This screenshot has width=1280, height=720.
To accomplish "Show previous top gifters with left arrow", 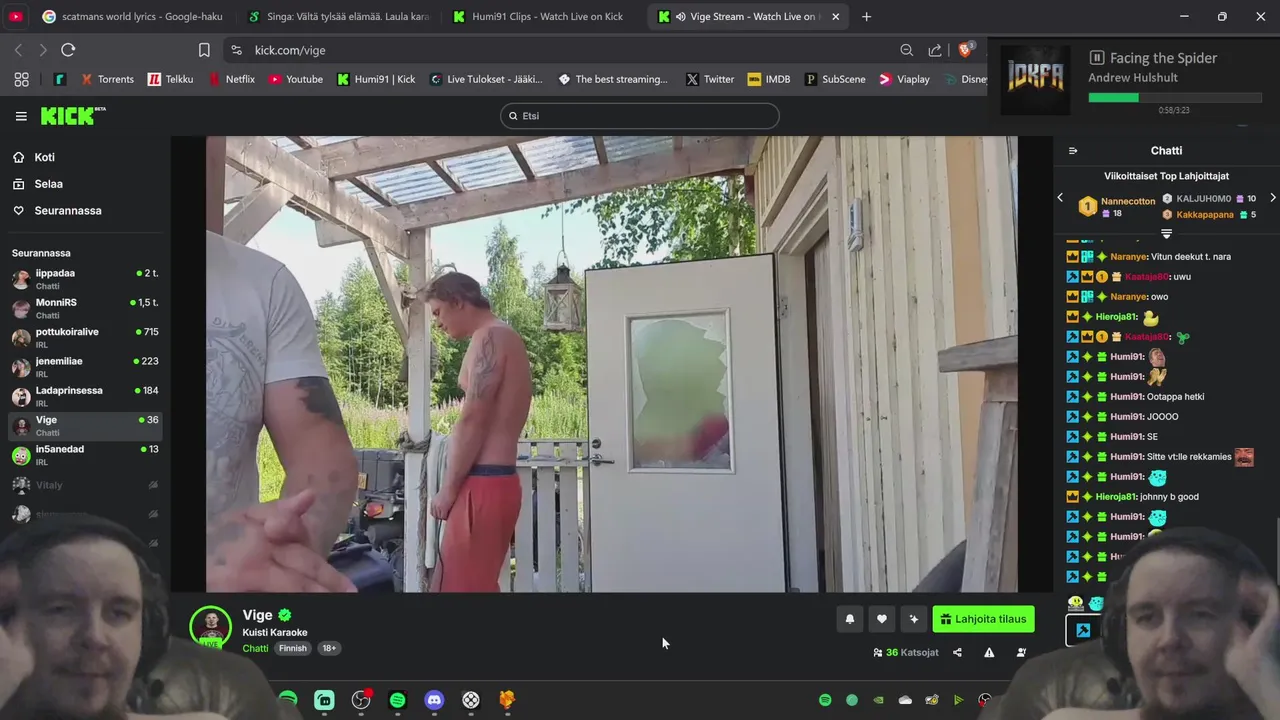I will pos(1060,198).
